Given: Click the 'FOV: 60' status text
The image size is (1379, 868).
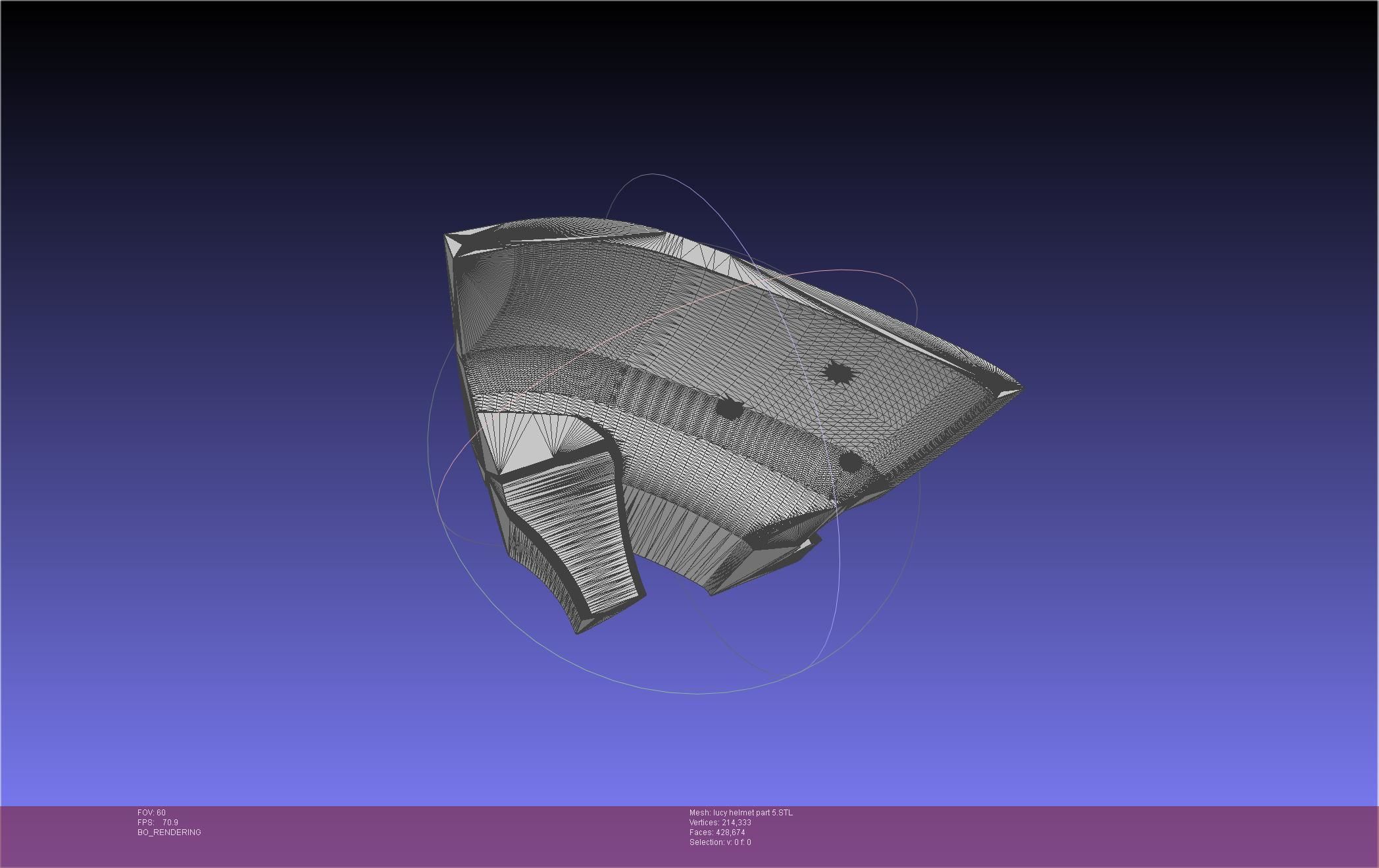Looking at the screenshot, I should click(x=151, y=813).
